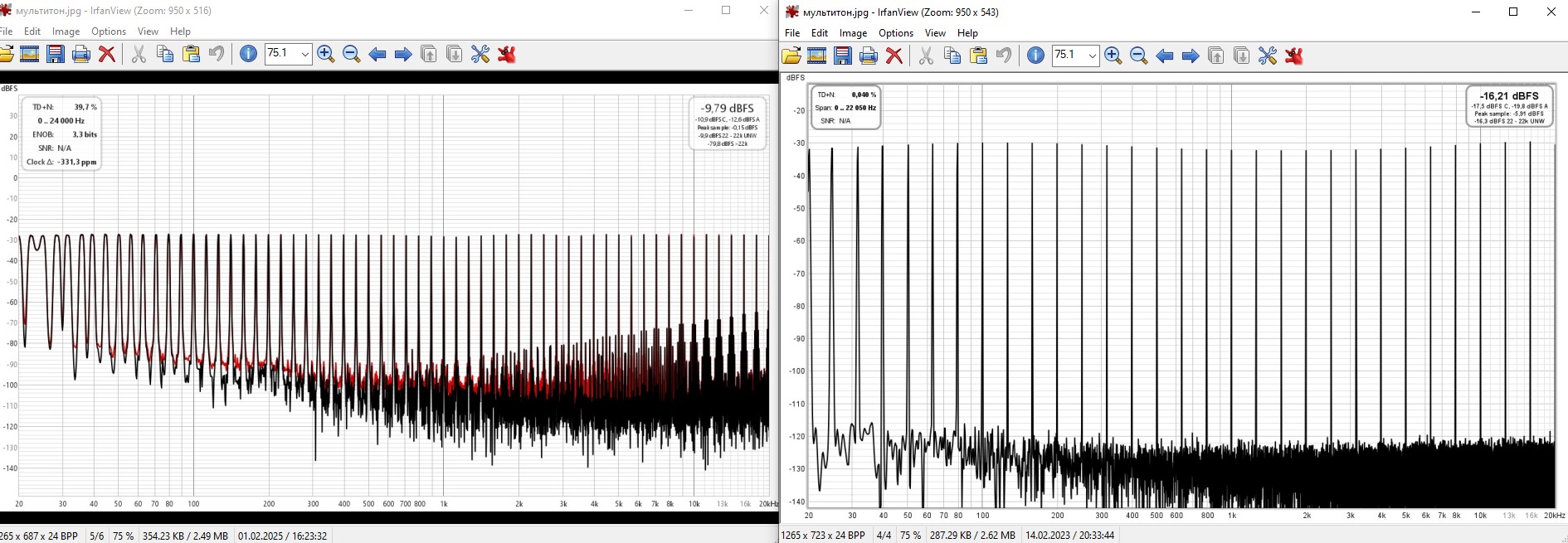The image size is (1568, 543).
Task: Click Undo icon in right window toolbar
Action: click(x=1003, y=56)
